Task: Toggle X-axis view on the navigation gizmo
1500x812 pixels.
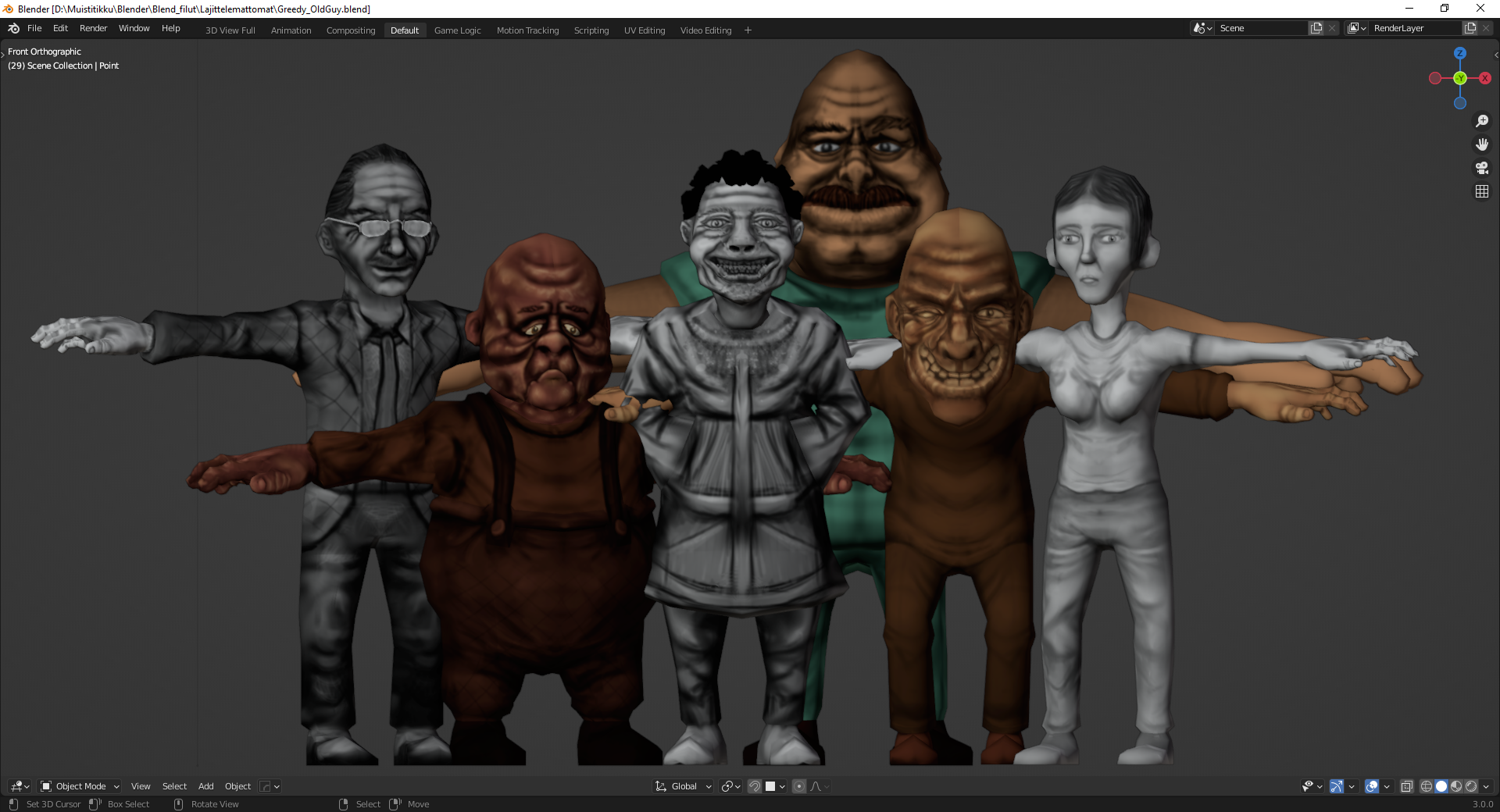Action: pyautogui.click(x=1485, y=78)
